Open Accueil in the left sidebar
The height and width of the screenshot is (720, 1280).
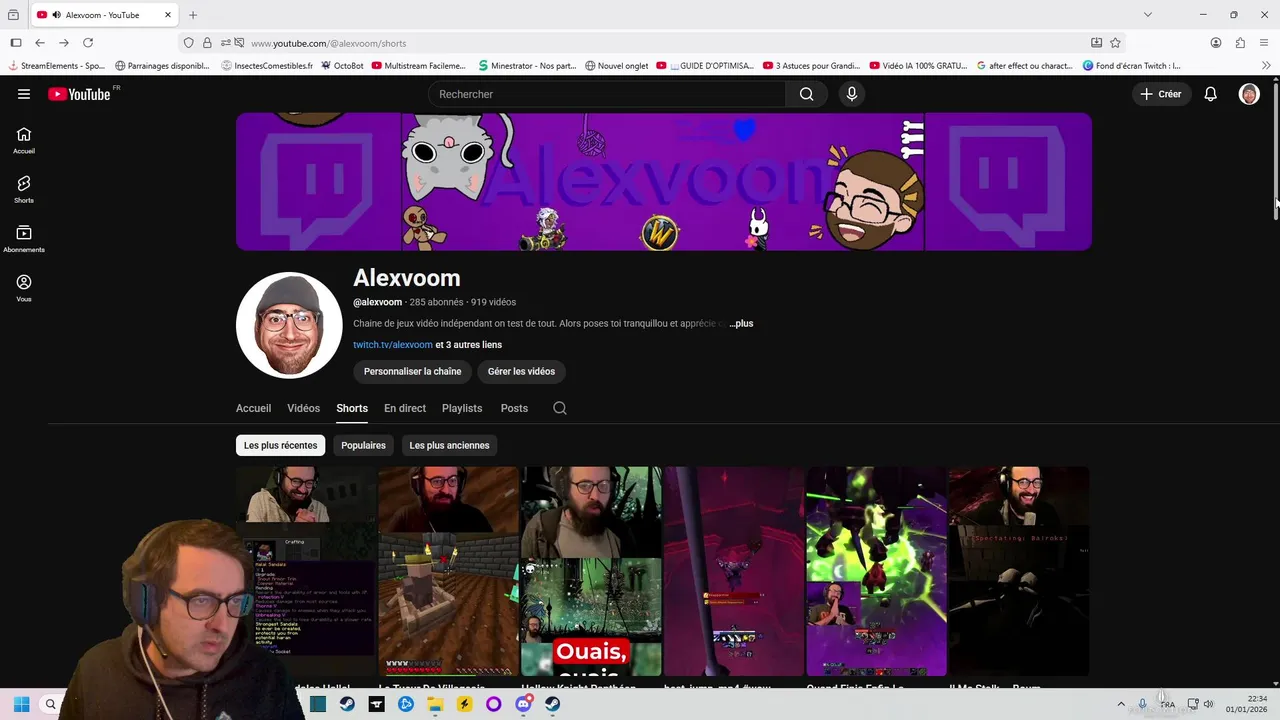24,140
